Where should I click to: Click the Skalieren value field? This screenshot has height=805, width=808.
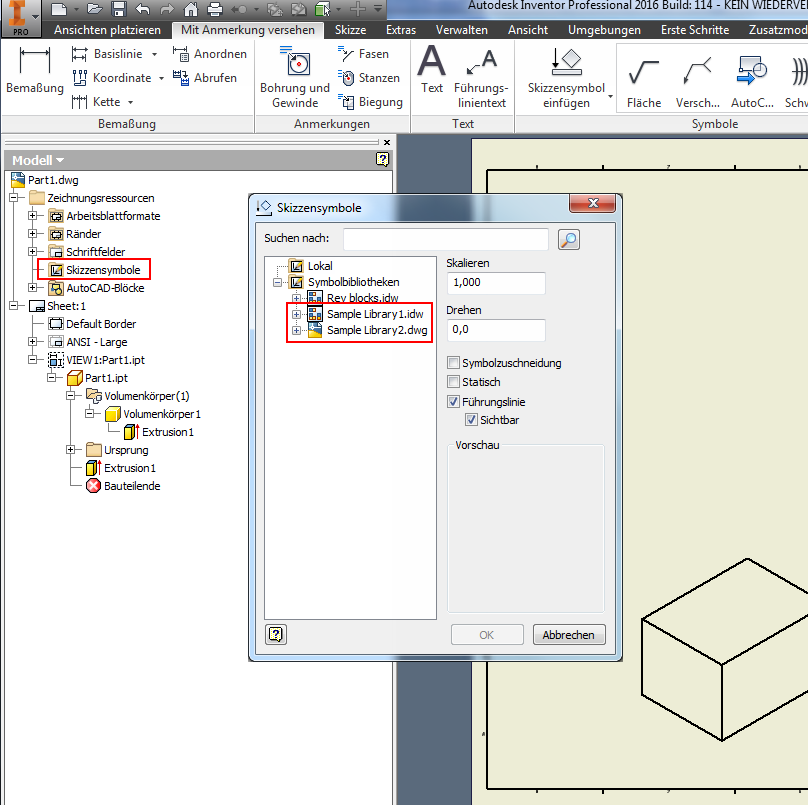[496, 283]
